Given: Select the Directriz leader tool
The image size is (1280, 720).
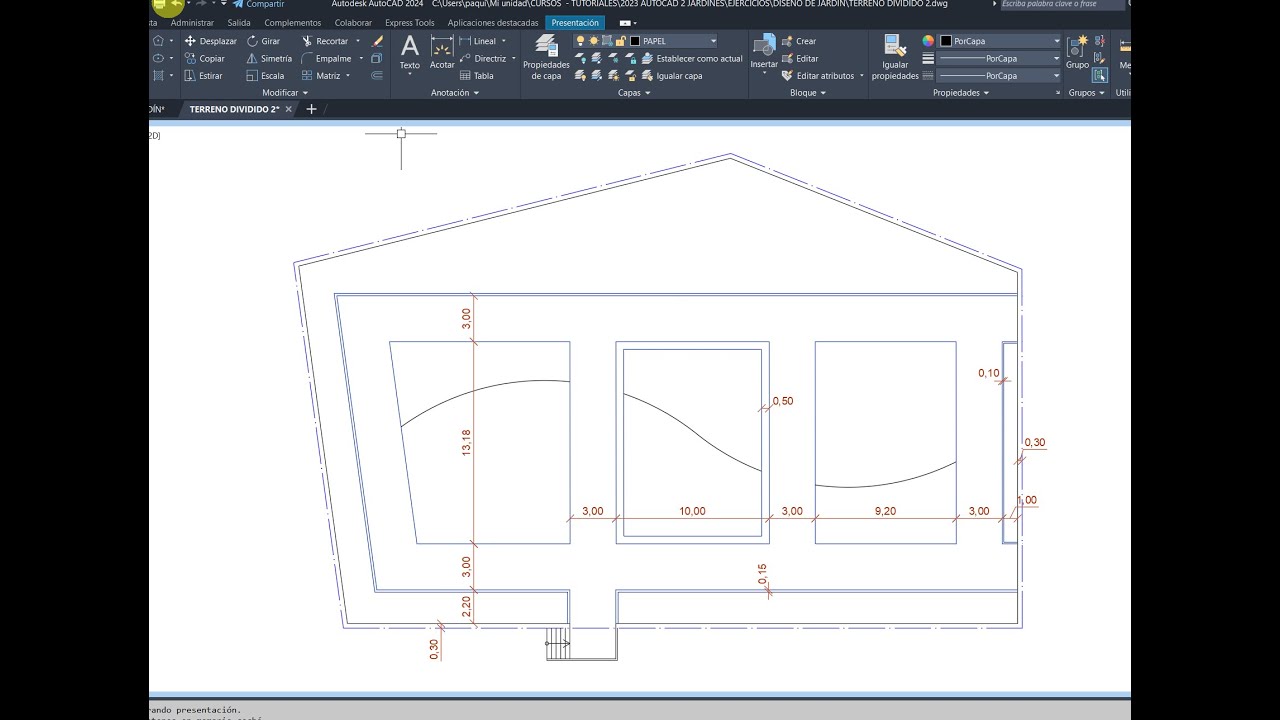Looking at the screenshot, I should [x=483, y=58].
